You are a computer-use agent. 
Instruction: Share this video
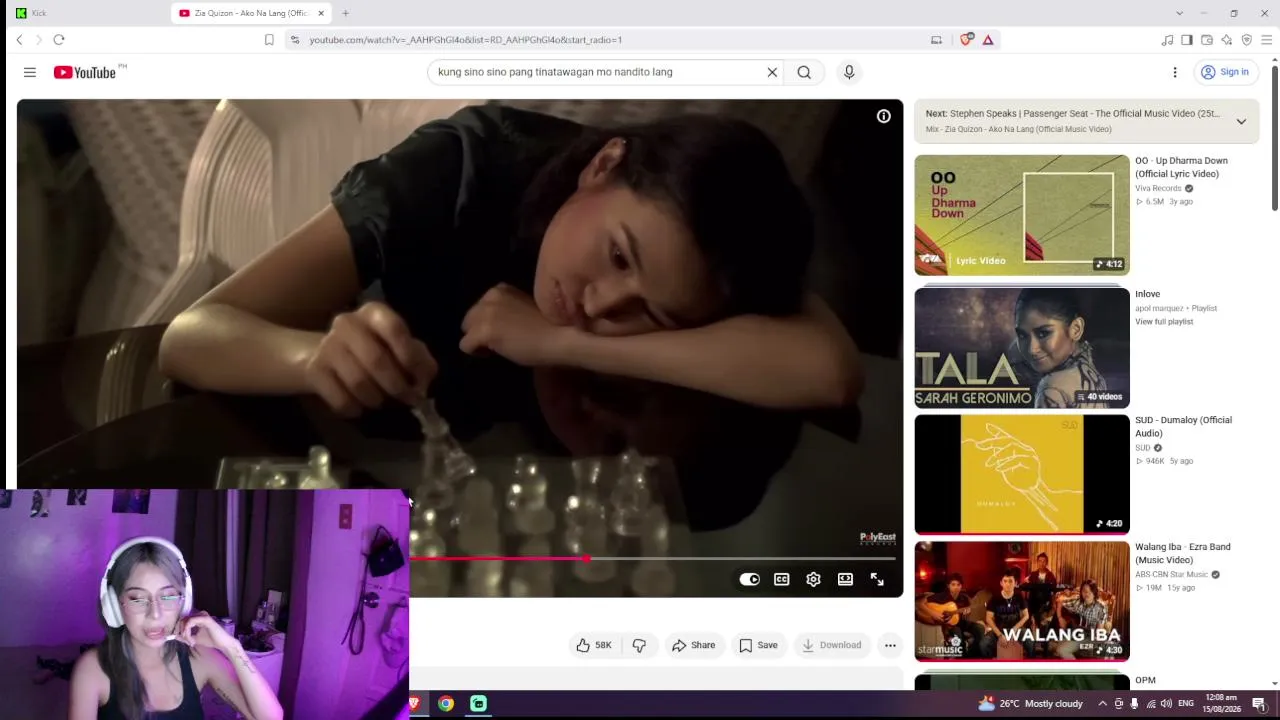tap(694, 645)
